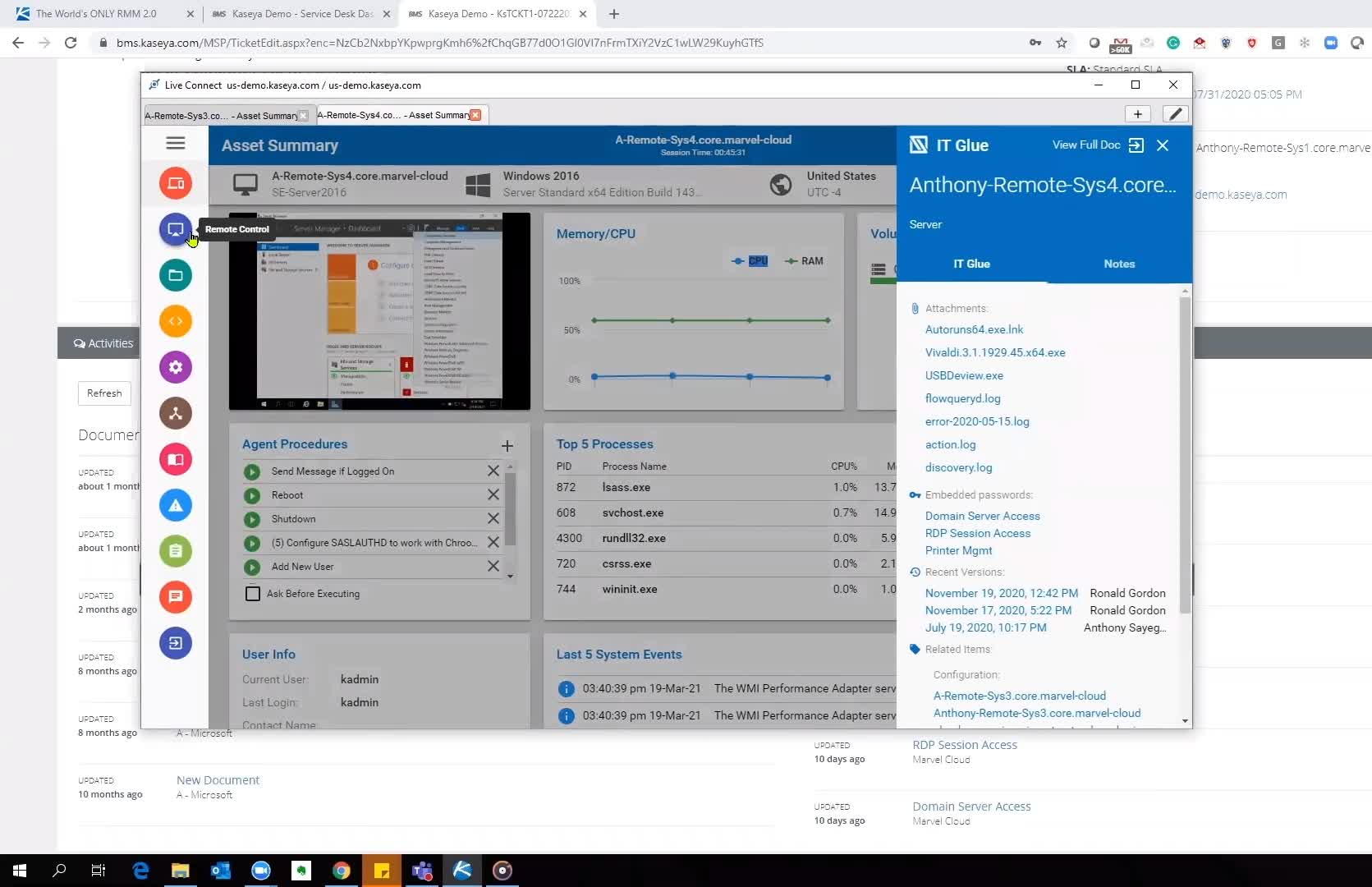Open the Autoruns64.exe.lnk attachment
Viewport: 1372px width, 887px height.
pos(974,329)
